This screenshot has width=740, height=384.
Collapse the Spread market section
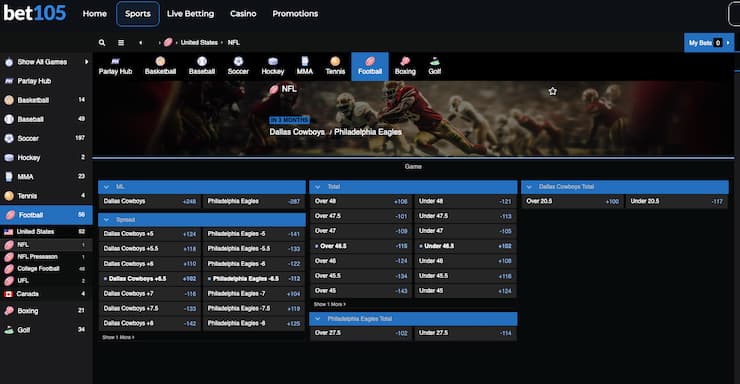click(107, 220)
